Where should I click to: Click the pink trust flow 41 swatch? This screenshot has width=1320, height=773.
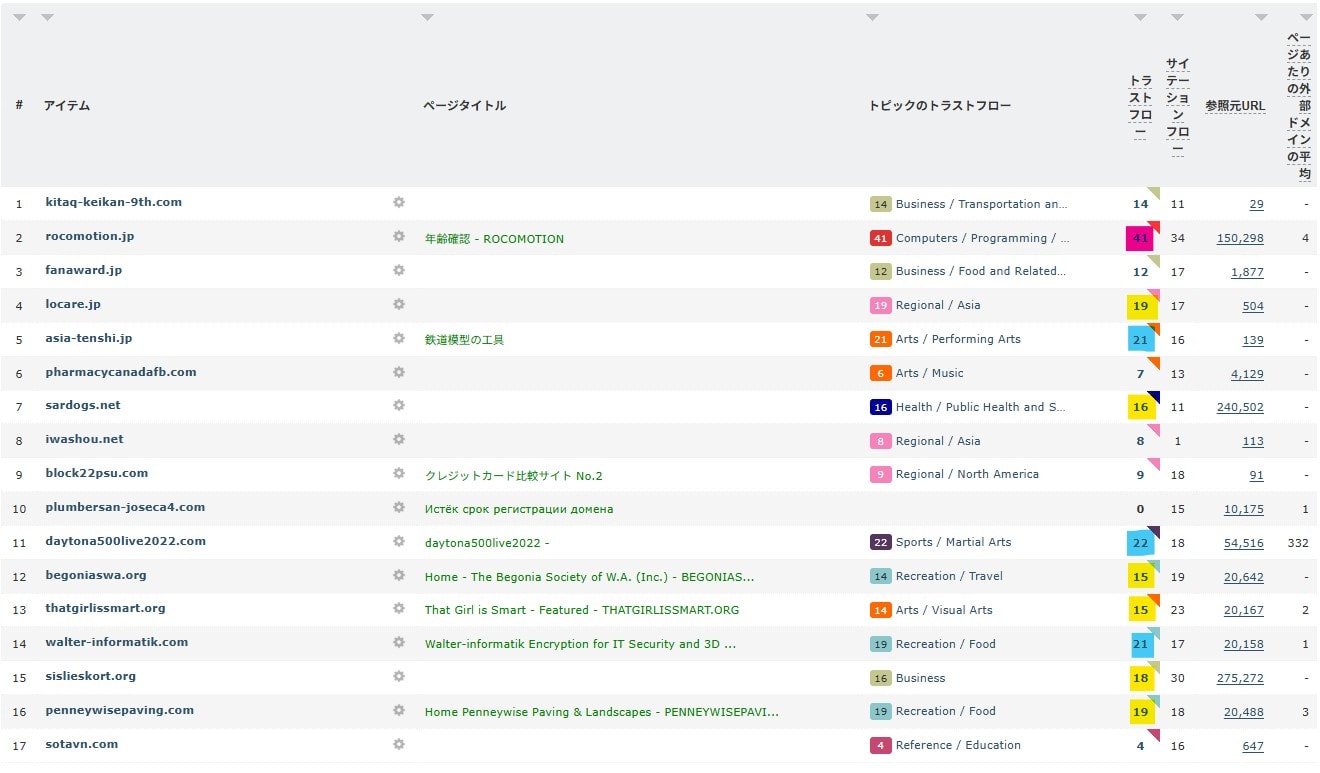[x=1140, y=238]
